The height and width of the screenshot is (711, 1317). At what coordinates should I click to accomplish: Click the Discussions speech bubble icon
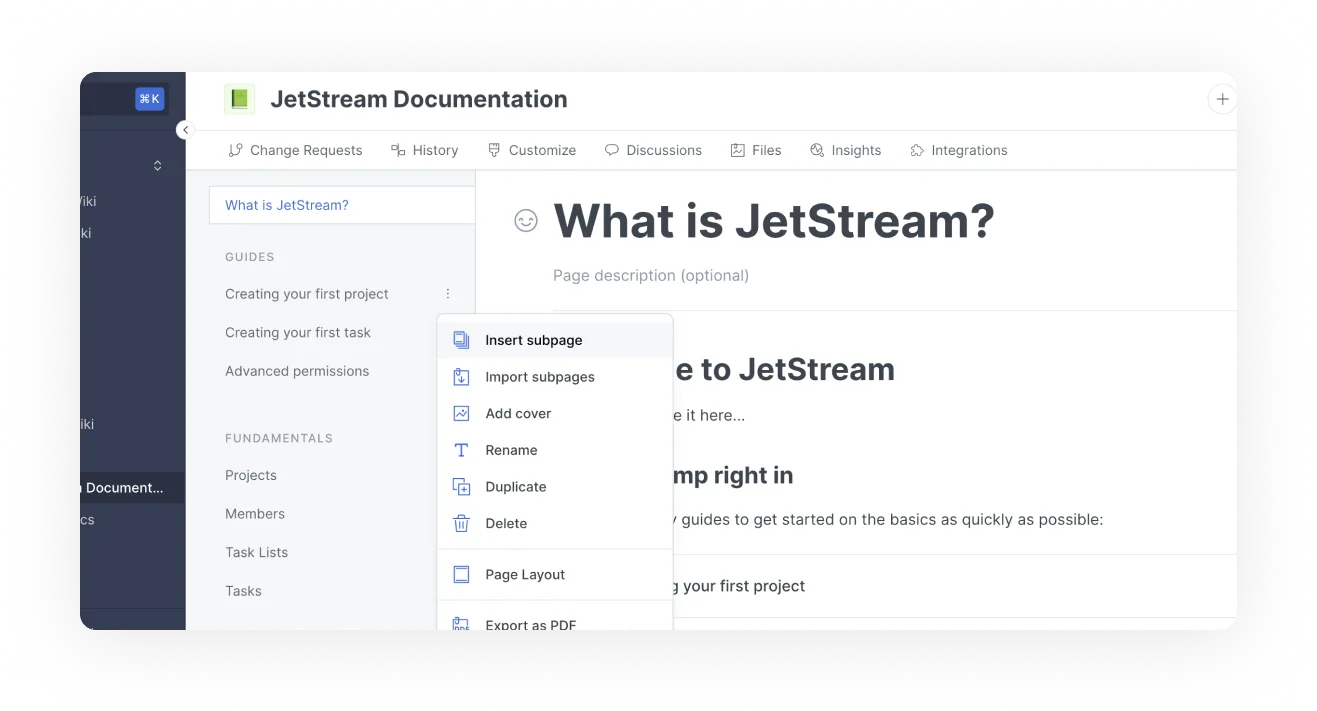[x=612, y=150]
